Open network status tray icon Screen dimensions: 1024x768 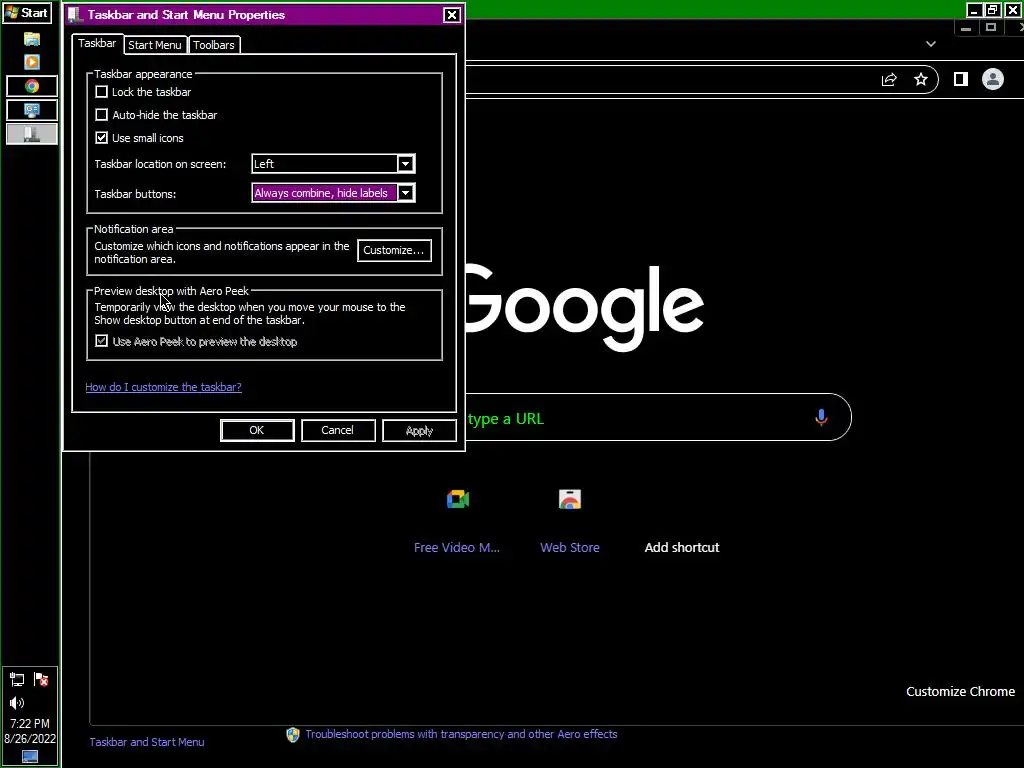click(17, 680)
